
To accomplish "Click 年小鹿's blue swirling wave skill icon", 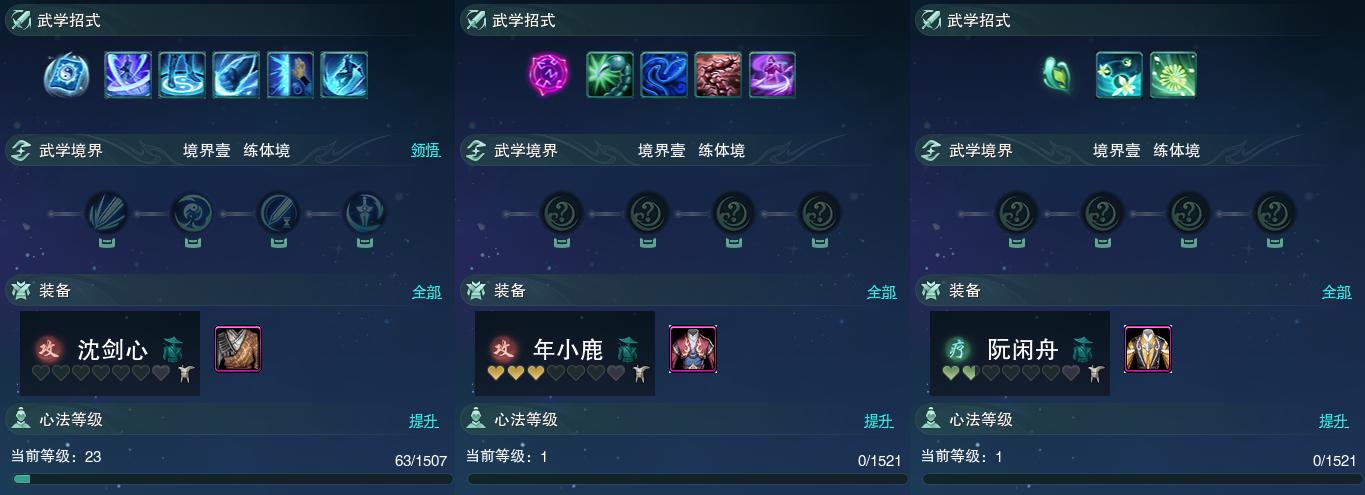I will point(664,75).
